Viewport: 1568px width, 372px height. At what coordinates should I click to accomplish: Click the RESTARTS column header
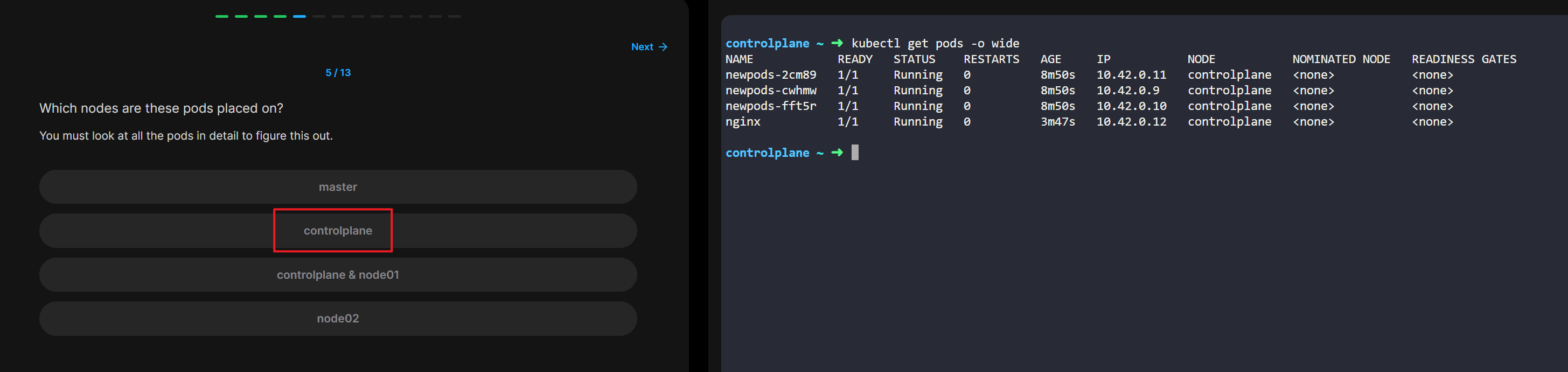click(991, 59)
